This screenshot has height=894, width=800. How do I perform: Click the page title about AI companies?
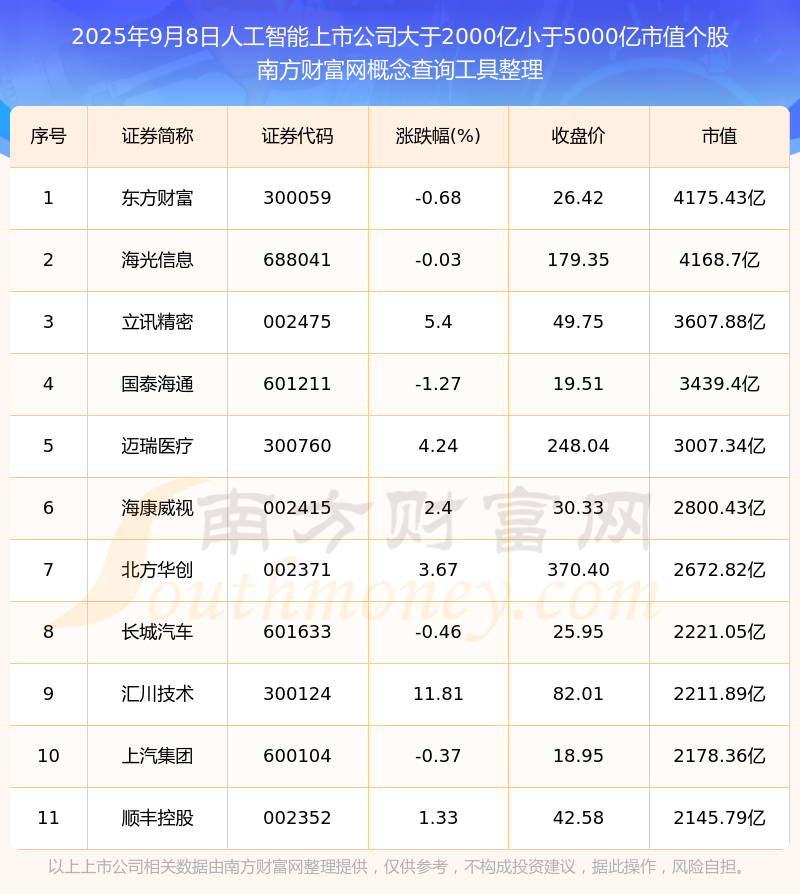tap(399, 38)
